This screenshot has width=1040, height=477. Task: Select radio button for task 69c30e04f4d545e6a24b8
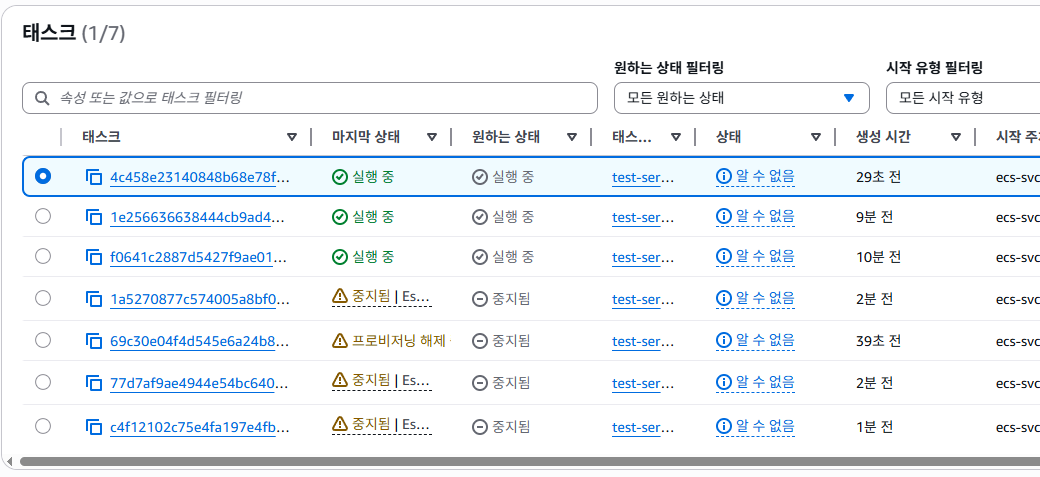click(43, 340)
